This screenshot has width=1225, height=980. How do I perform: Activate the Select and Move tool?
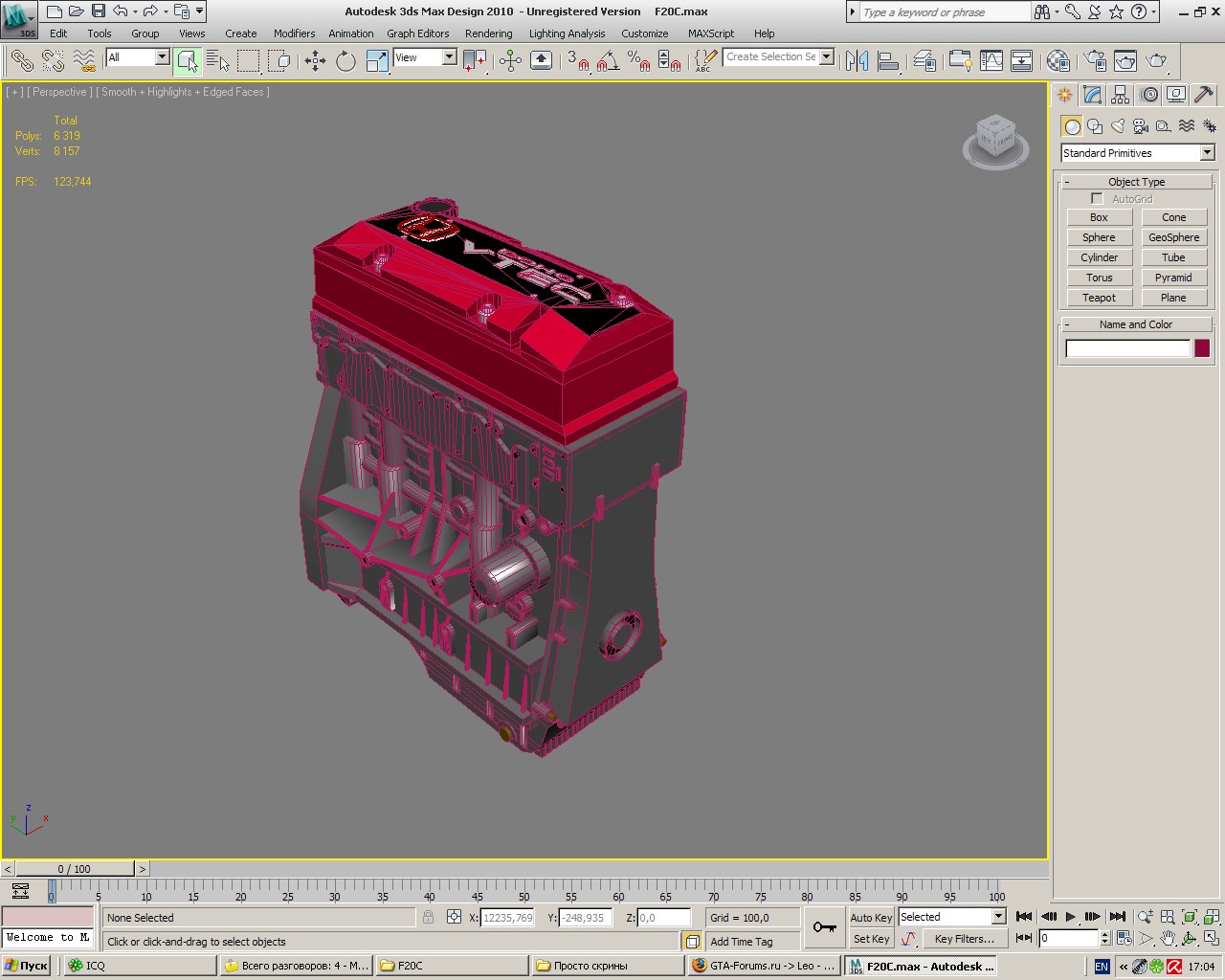[x=315, y=61]
